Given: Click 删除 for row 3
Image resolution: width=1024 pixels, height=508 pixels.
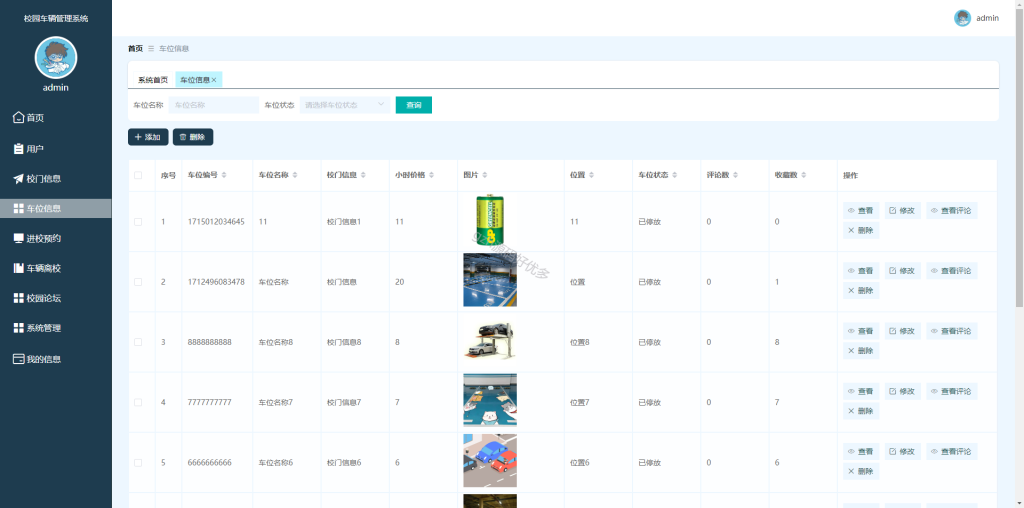Looking at the screenshot, I should tap(861, 351).
